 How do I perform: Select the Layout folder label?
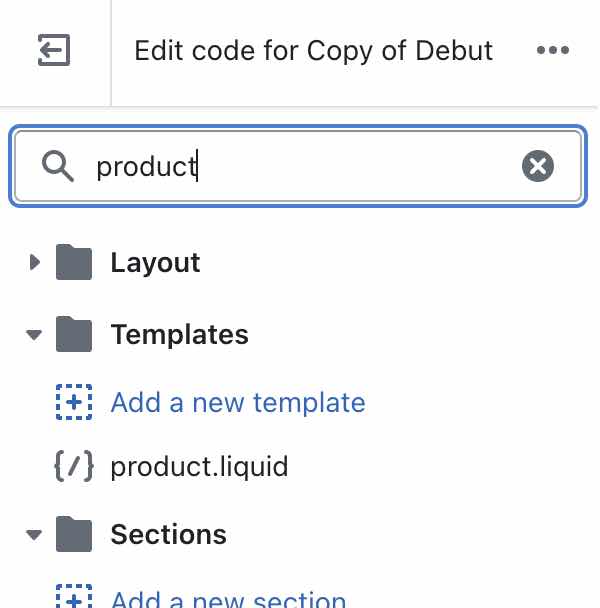pos(155,263)
